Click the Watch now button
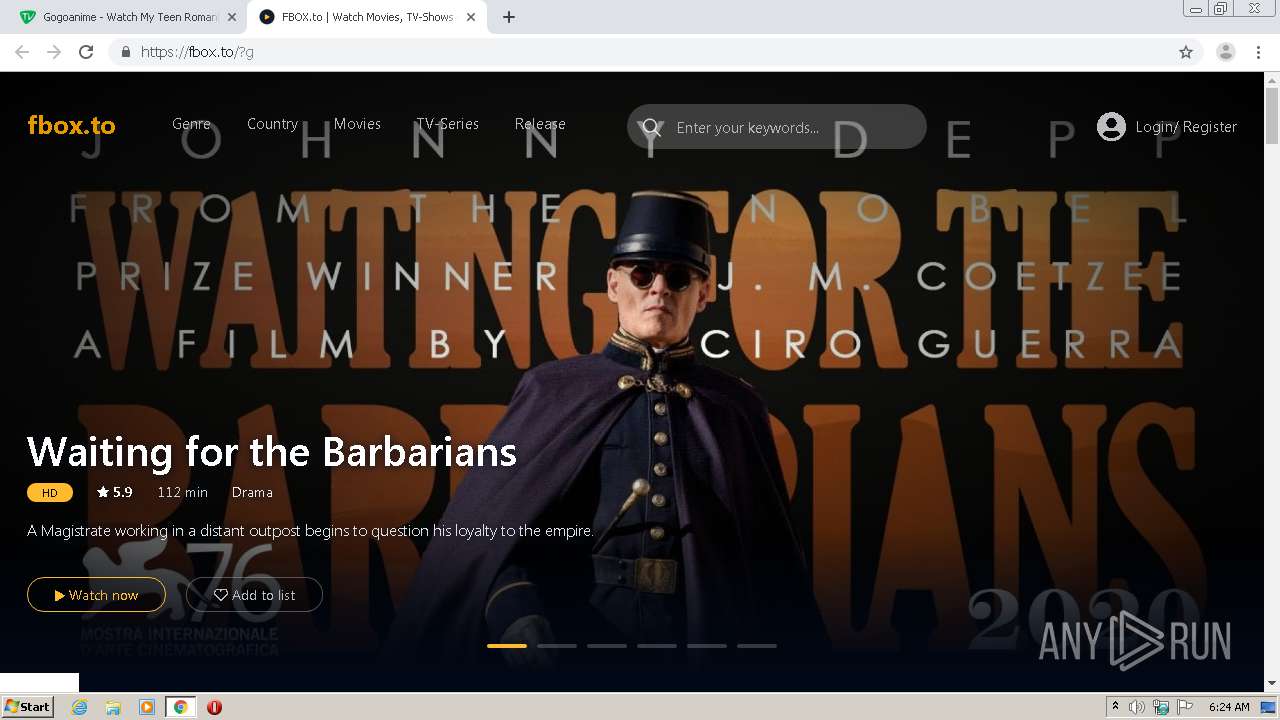1280x720 pixels. pyautogui.click(x=96, y=594)
